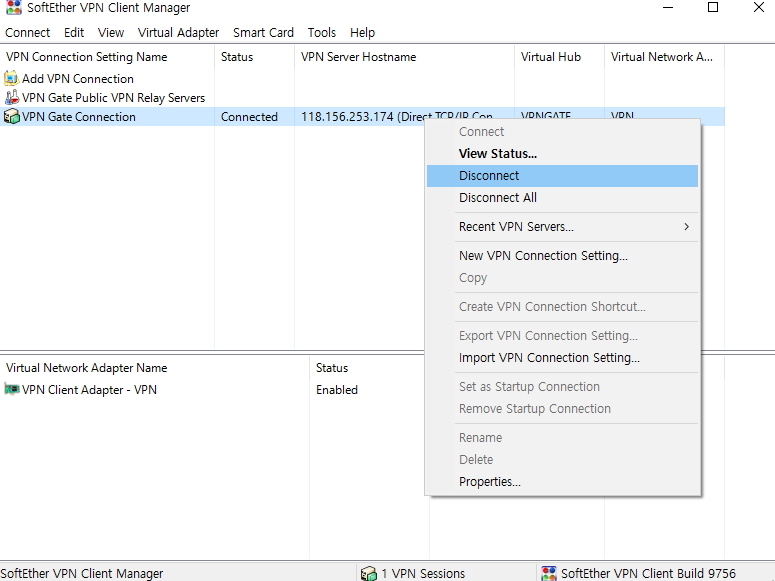The width and height of the screenshot is (775, 581).
Task: Sort by Virtual Network Adapter Name header
Action: (155, 368)
